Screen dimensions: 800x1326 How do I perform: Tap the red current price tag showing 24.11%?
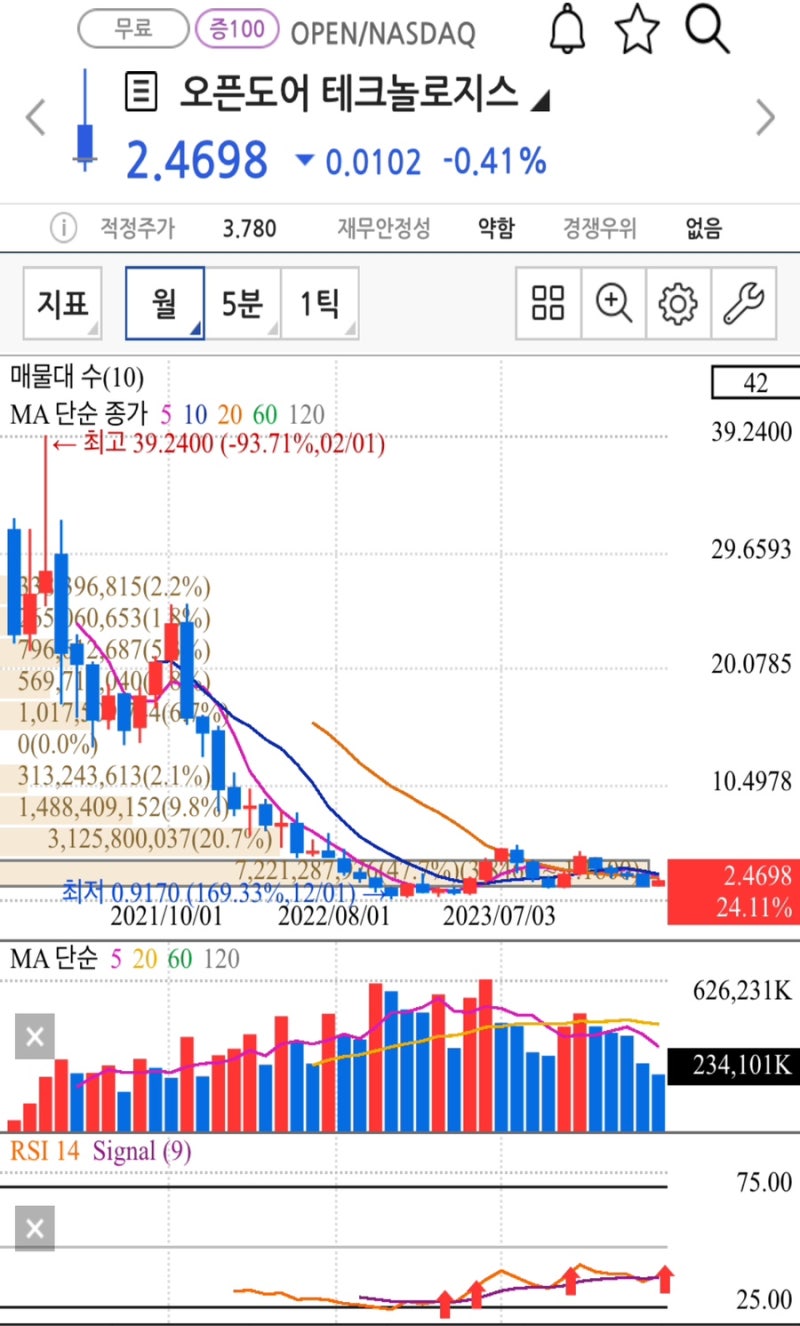click(x=732, y=891)
